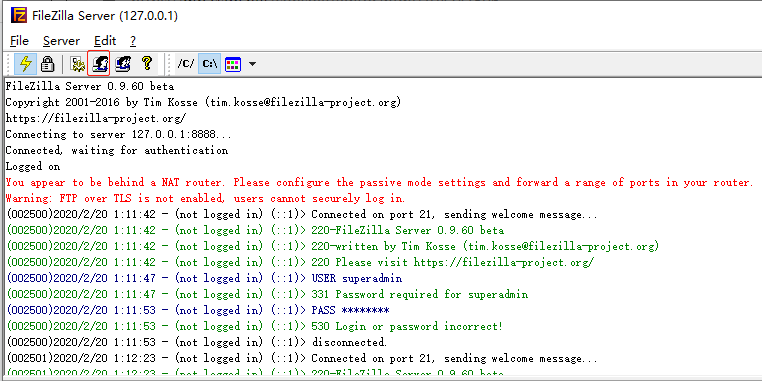Click the red FTP over TLS warning
Image resolution: width=762 pixels, height=381 pixels.
click(205, 198)
